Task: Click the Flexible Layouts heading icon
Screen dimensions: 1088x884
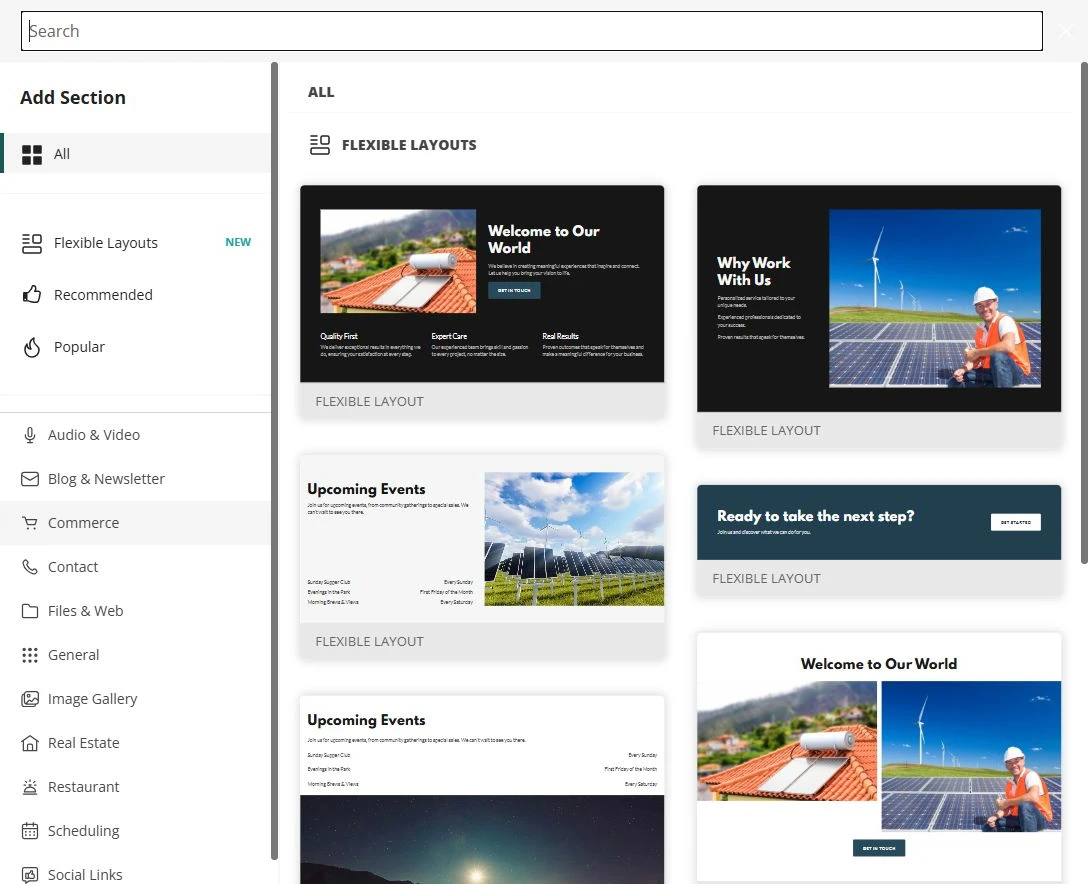Action: [x=320, y=145]
